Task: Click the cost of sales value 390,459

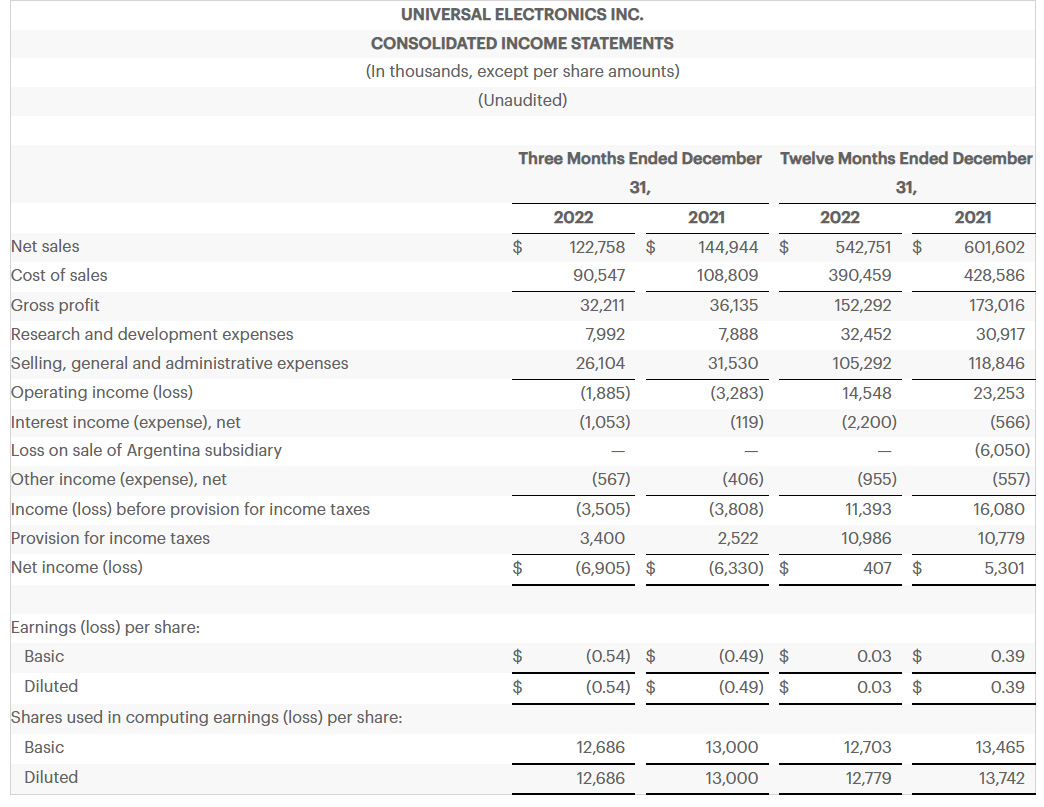Action: click(x=860, y=275)
